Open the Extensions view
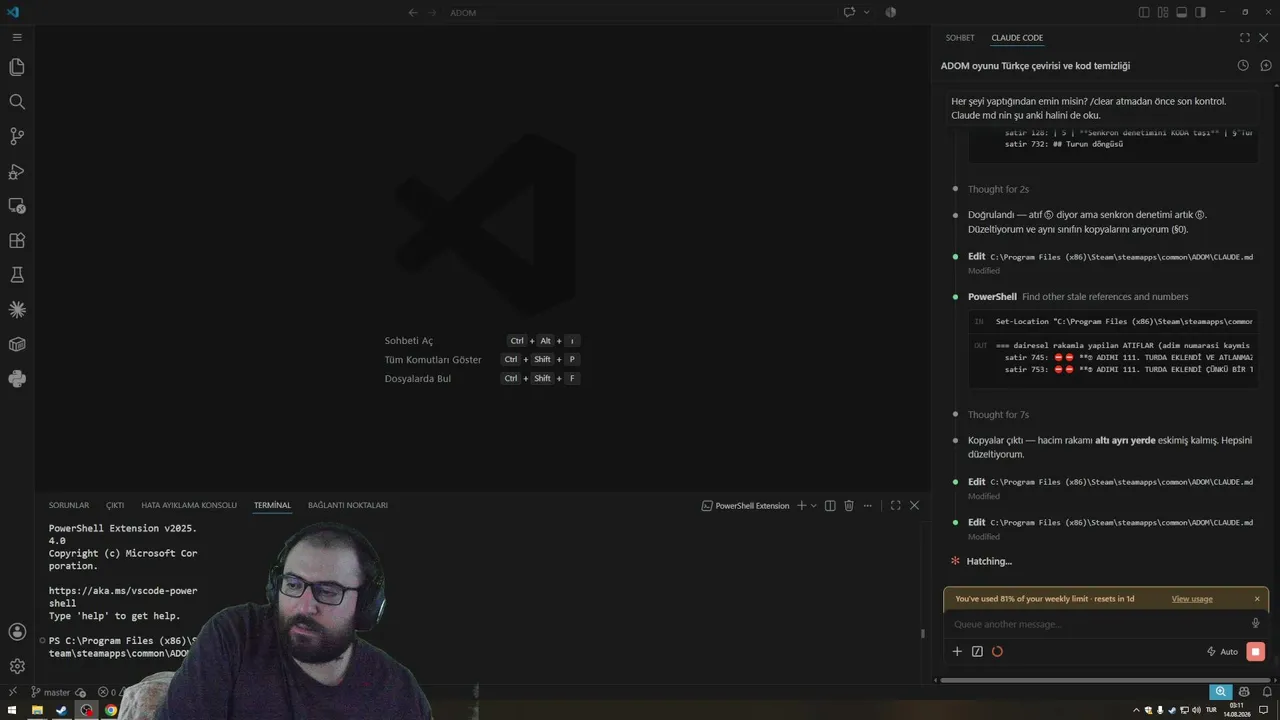The image size is (1280, 720). point(17,240)
